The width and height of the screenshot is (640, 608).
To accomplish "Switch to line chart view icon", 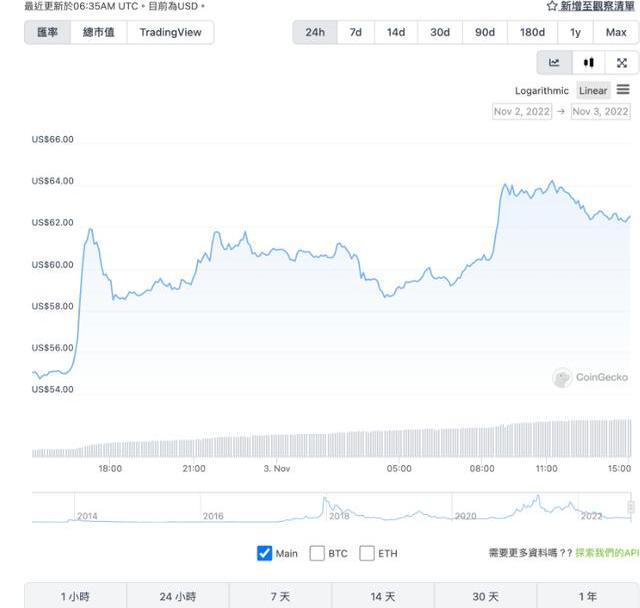I will click(554, 63).
